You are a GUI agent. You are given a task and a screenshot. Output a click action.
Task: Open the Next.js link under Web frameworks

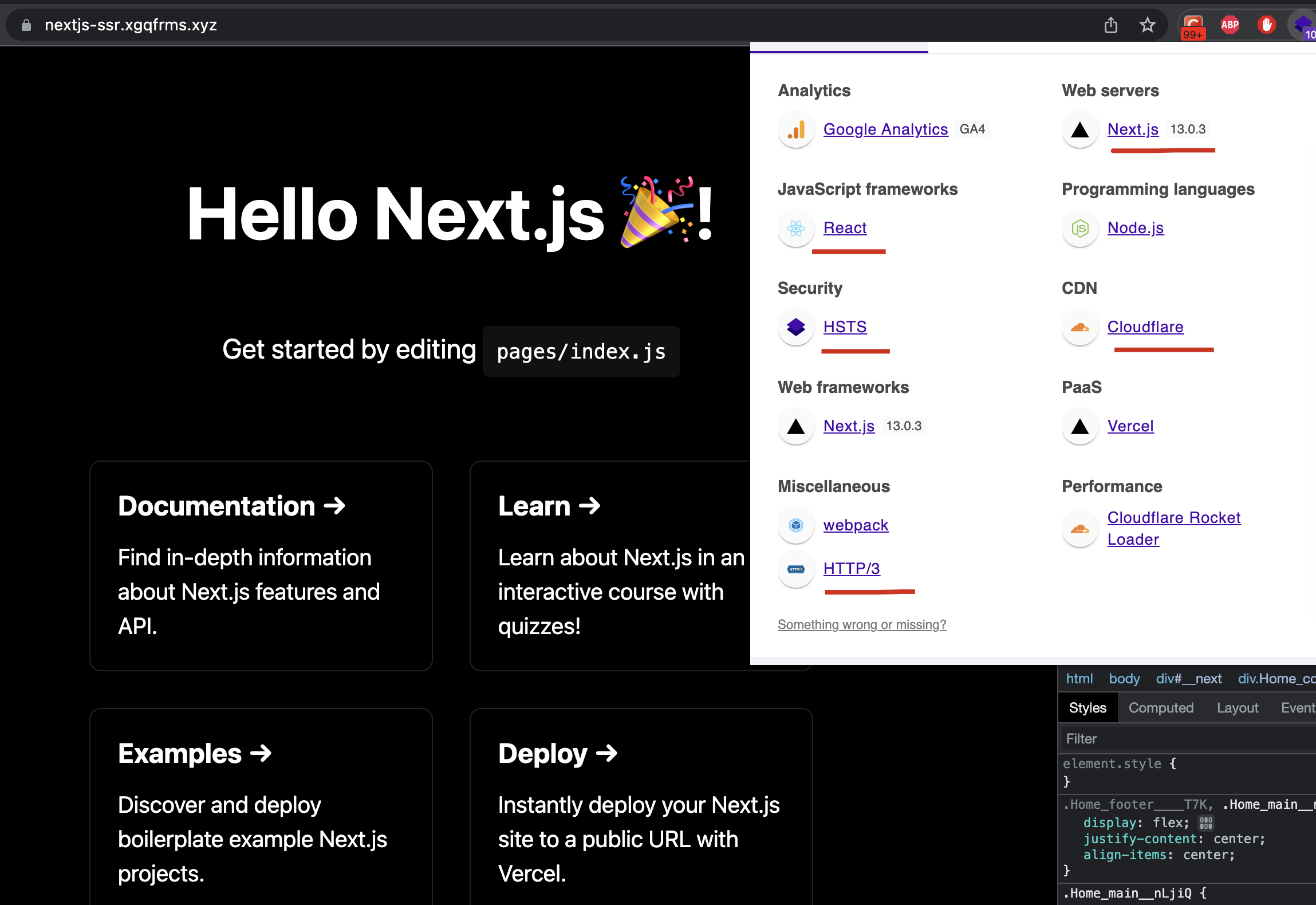pyautogui.click(x=849, y=426)
